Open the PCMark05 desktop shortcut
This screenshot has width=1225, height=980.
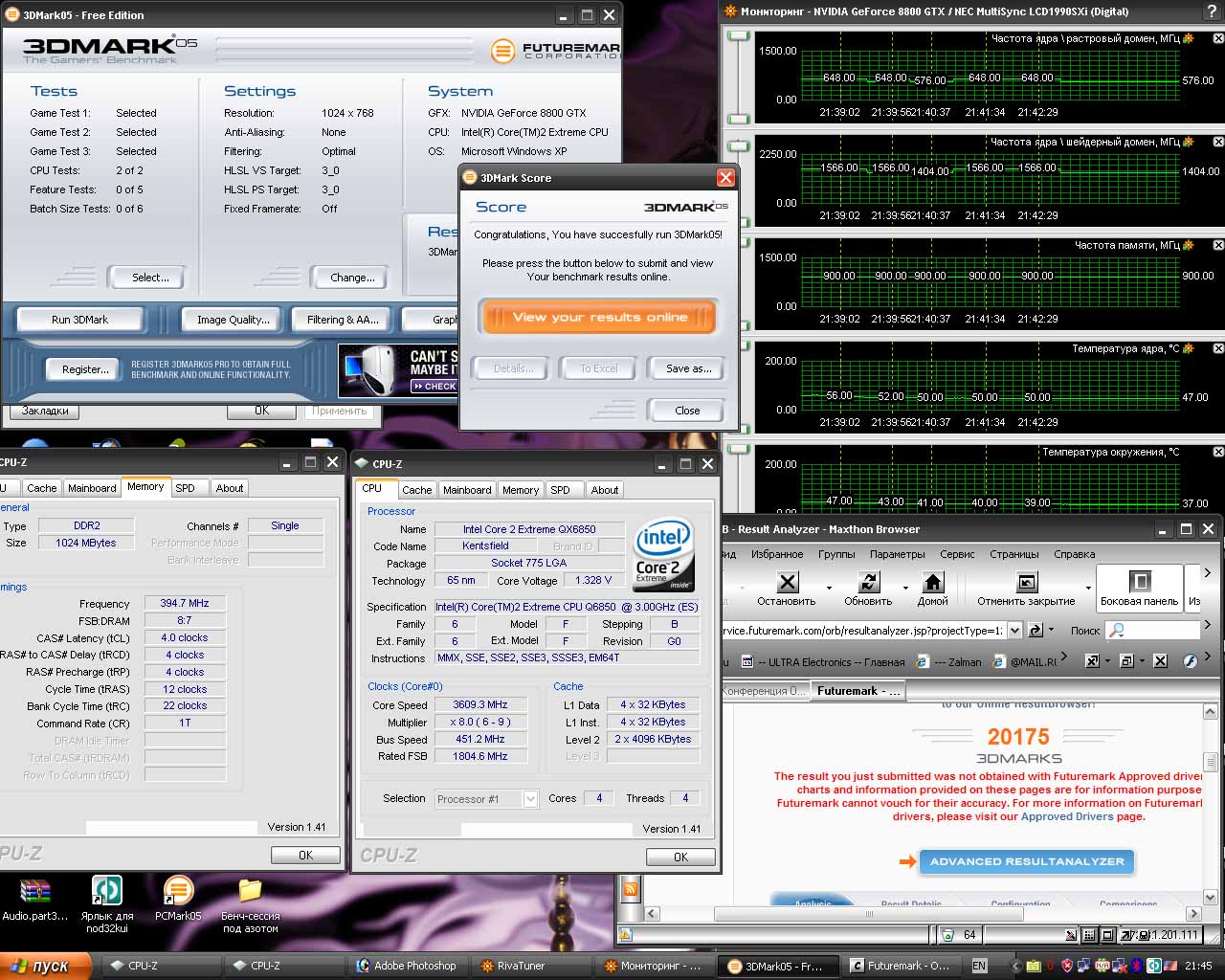pyautogui.click(x=178, y=900)
